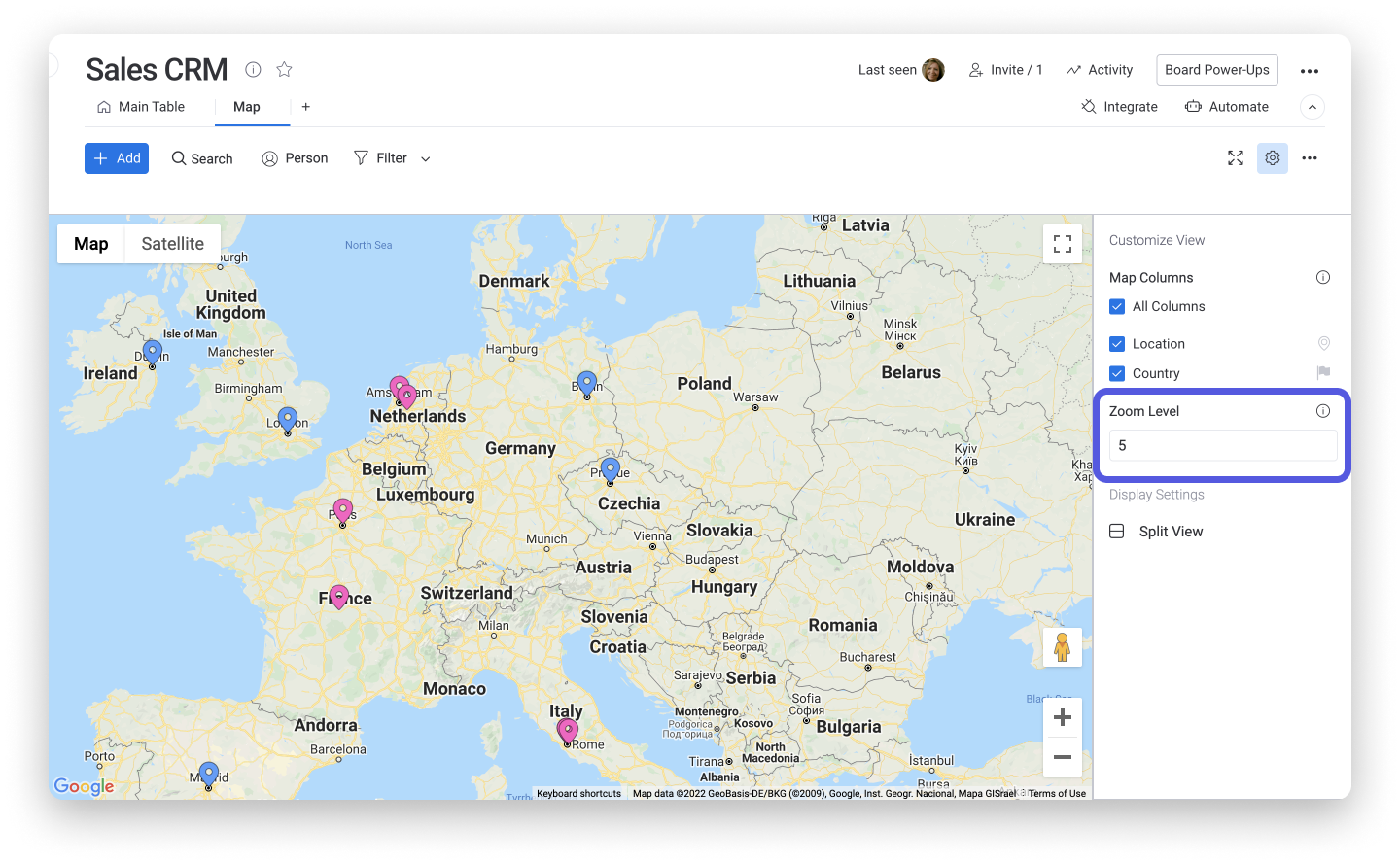This screenshot has height=863, width=1400.
Task: Click the location pin icon beside Location
Action: coord(1323,343)
